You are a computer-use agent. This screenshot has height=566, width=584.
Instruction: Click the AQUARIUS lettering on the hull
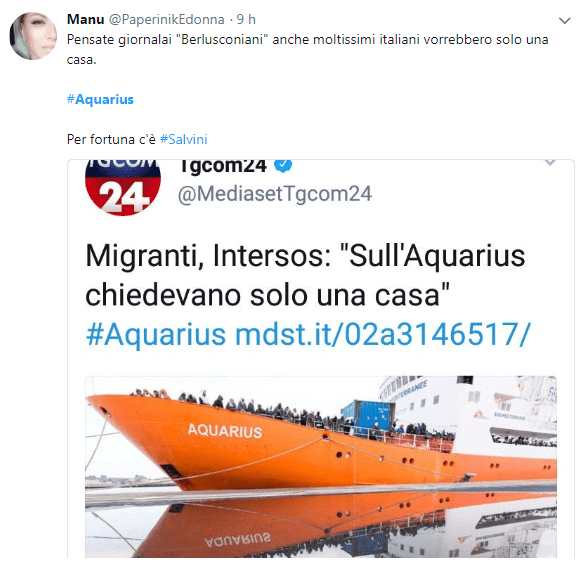tap(225, 431)
